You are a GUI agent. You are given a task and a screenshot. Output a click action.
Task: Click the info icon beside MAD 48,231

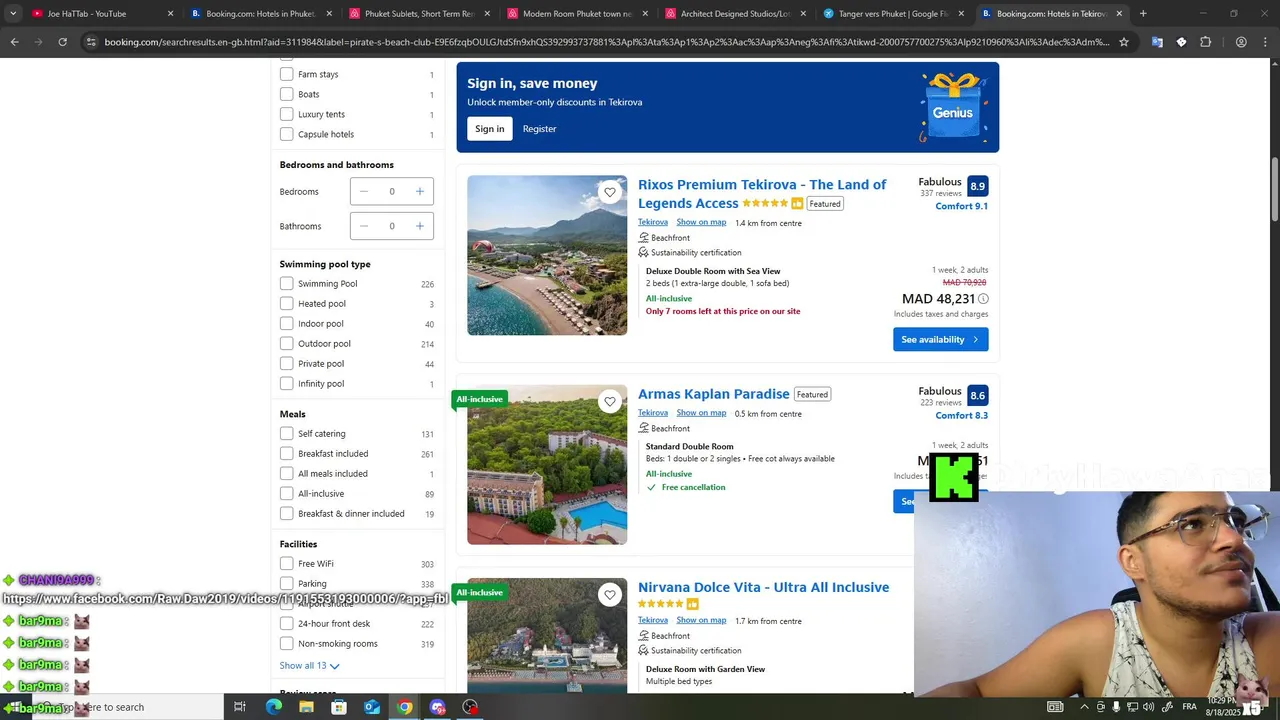pyautogui.click(x=983, y=299)
